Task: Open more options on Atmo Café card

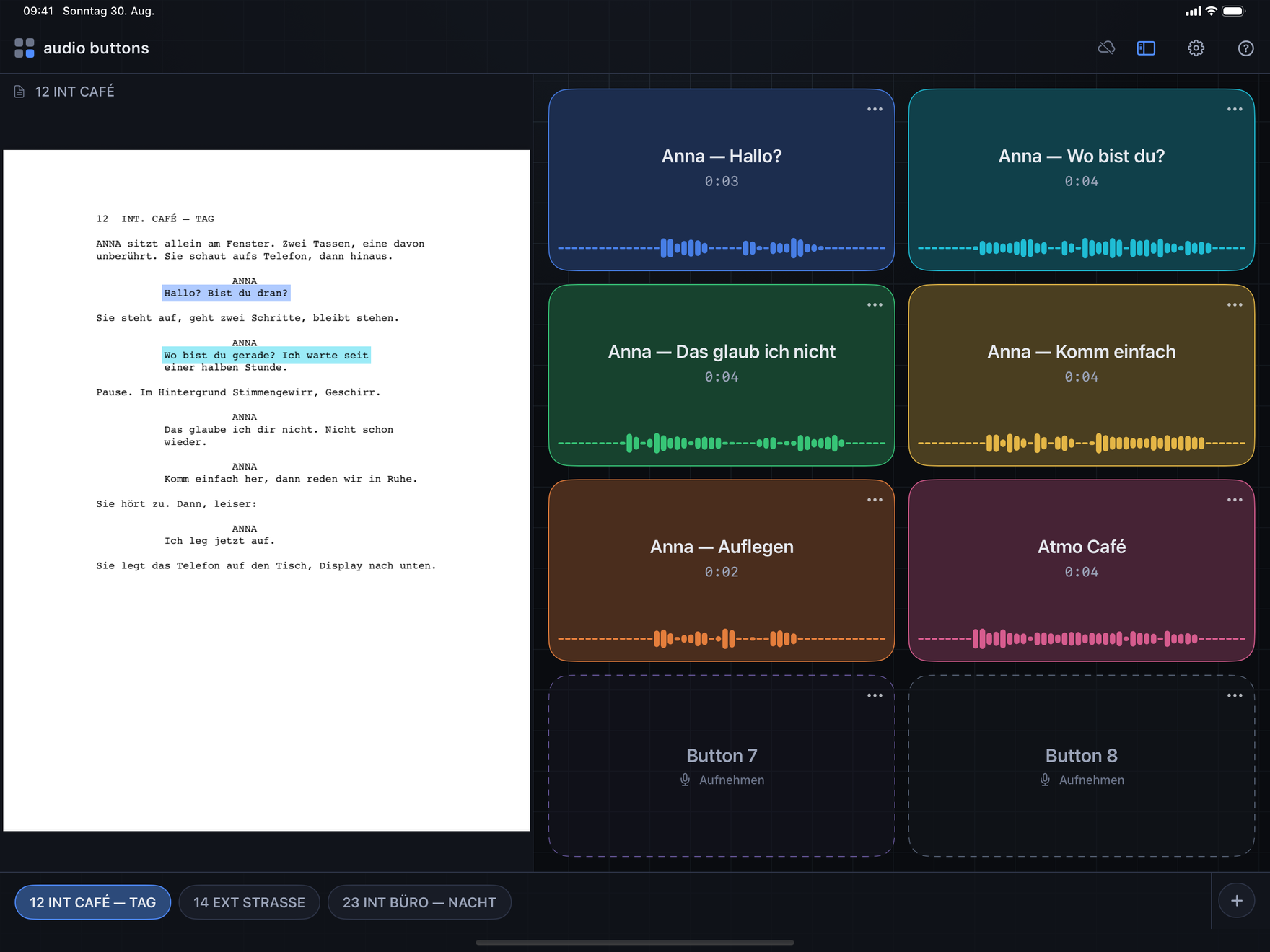Action: click(1235, 500)
